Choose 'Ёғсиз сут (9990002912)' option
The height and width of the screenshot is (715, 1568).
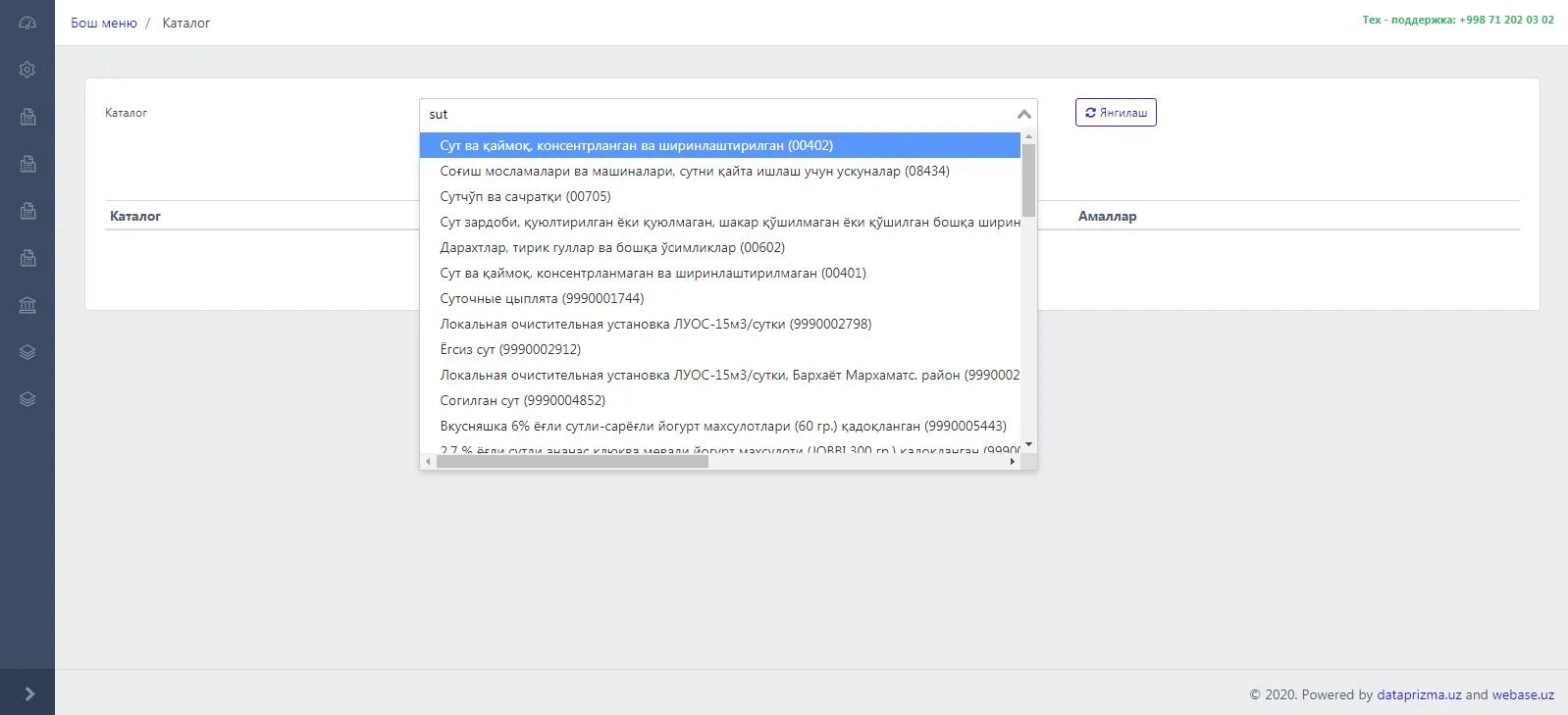720,349
